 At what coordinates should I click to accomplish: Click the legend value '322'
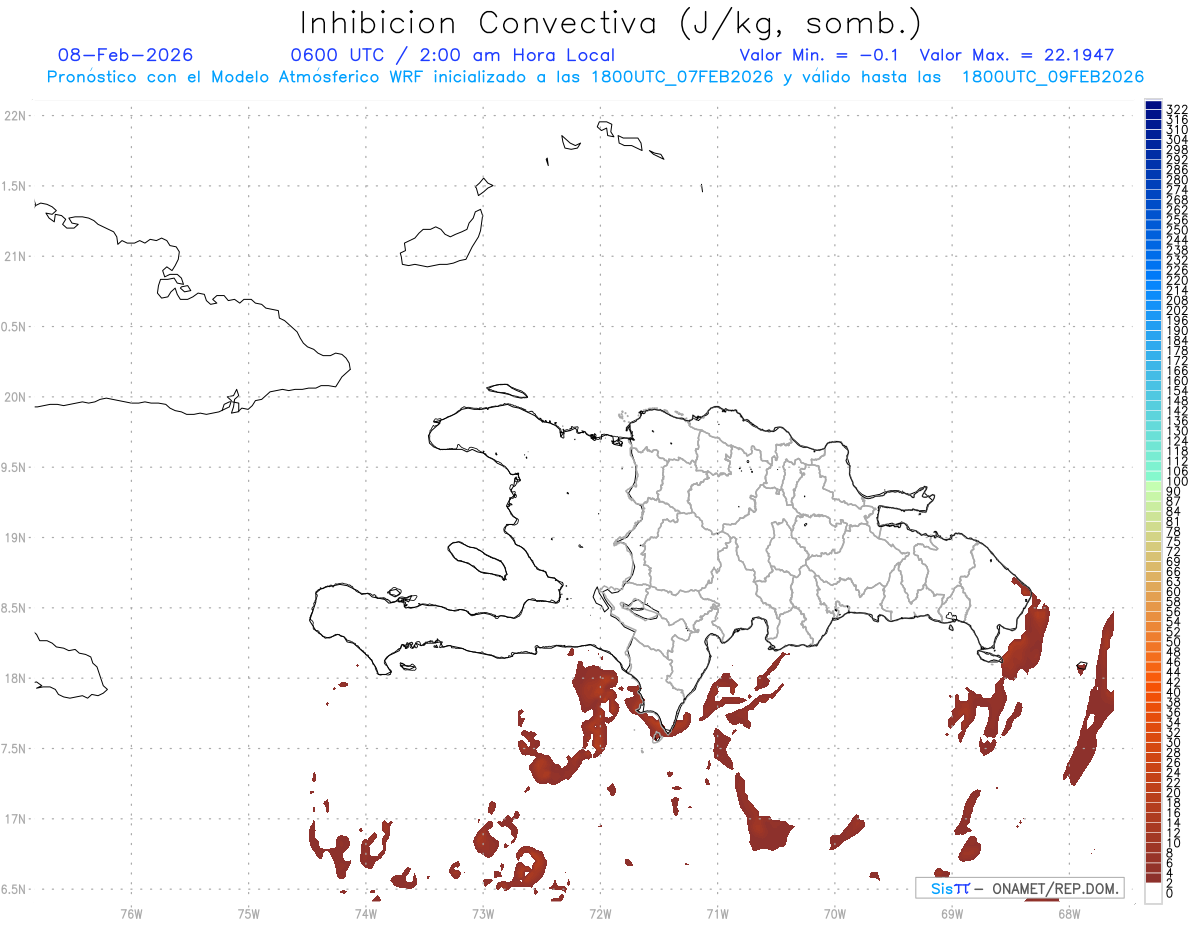coord(1177,108)
